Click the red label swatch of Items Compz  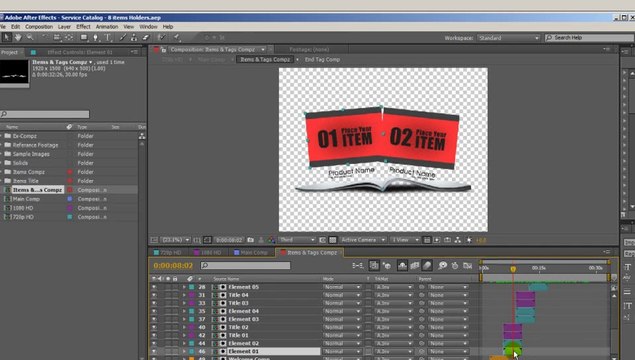point(70,172)
